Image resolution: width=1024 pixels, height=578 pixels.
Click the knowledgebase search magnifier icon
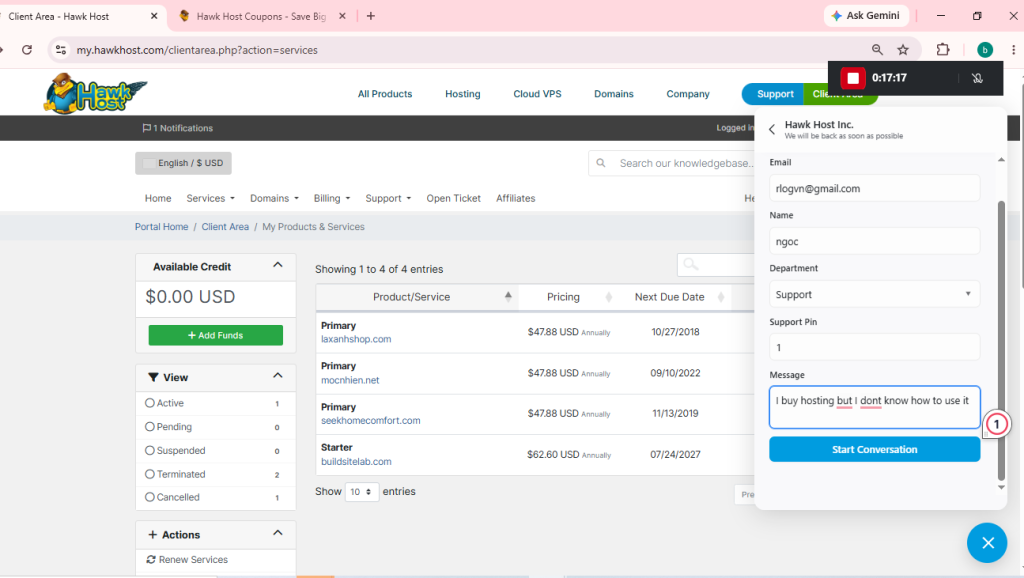[x=601, y=163]
